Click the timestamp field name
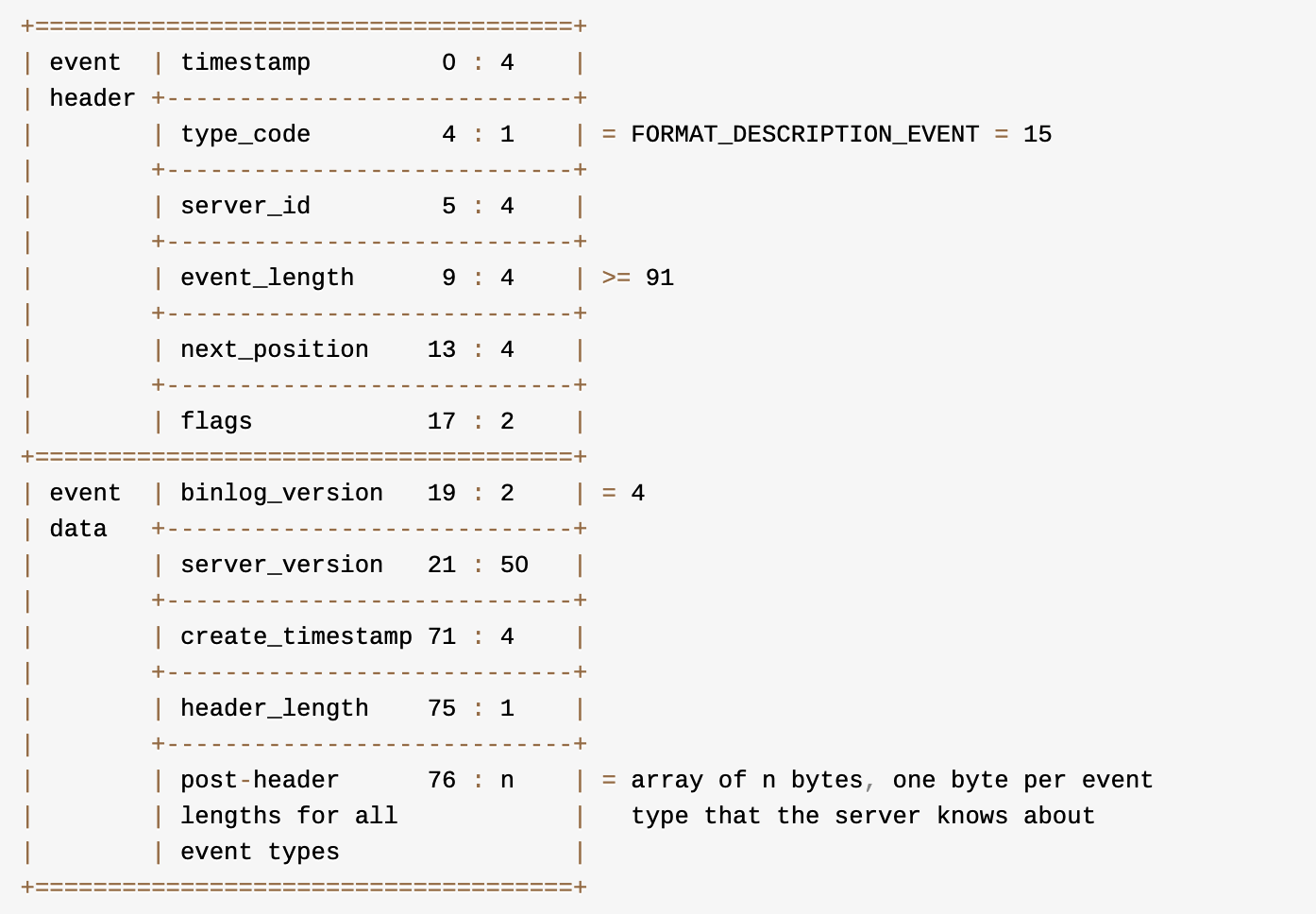Image resolution: width=1316 pixels, height=914 pixels. pyautogui.click(x=245, y=62)
